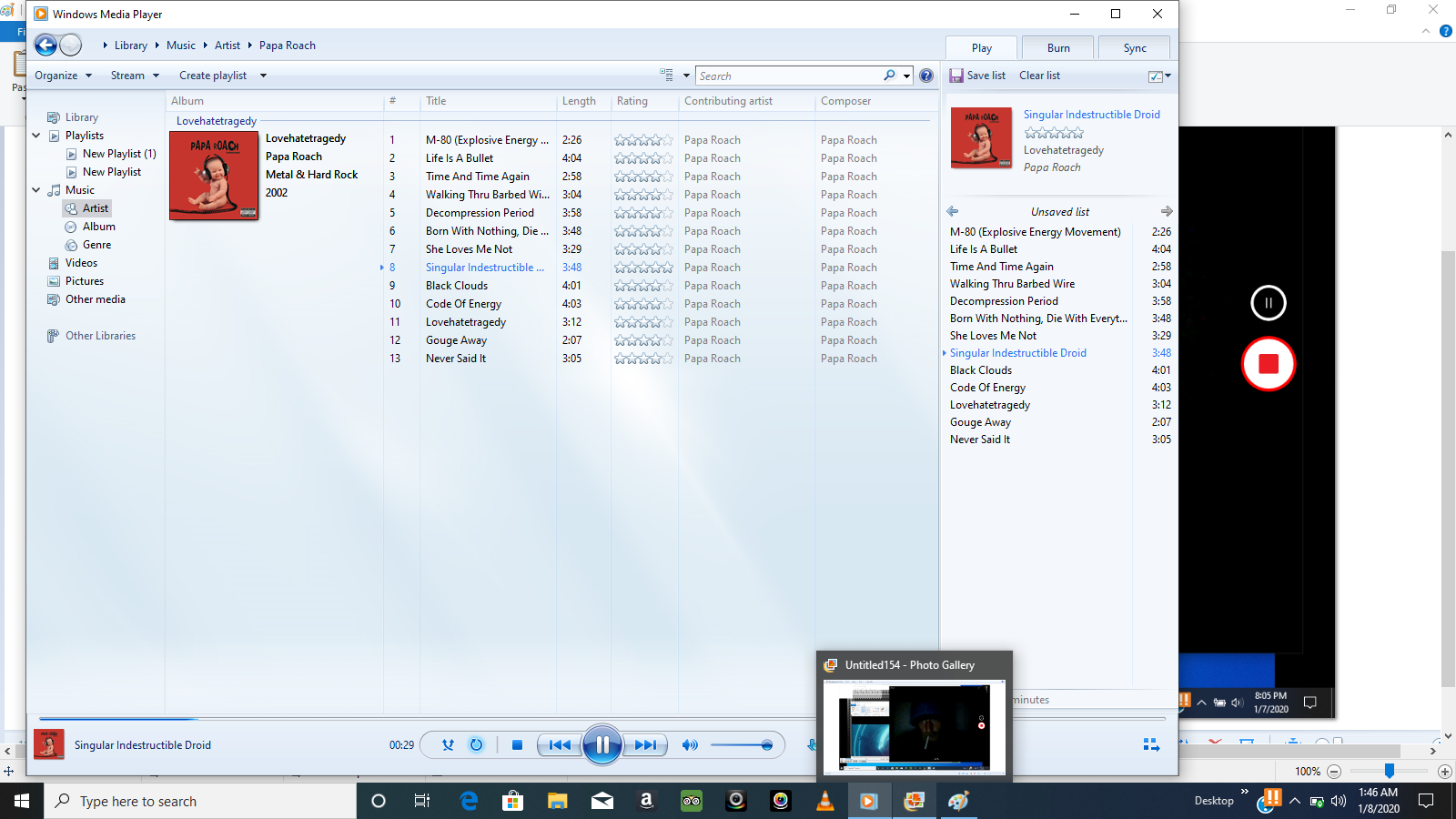1456x819 pixels.
Task: Click the Forward navigation arrow button
Action: [70, 45]
